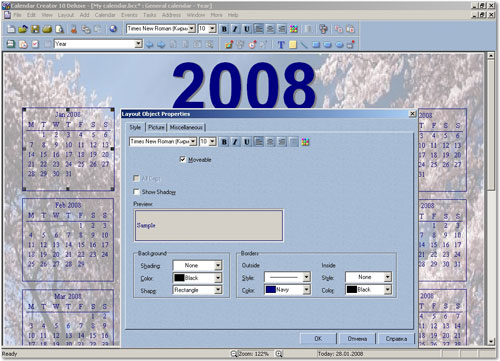This screenshot has width=500, height=361.
Task: Switch to the Picture tab
Action: pyautogui.click(x=156, y=127)
